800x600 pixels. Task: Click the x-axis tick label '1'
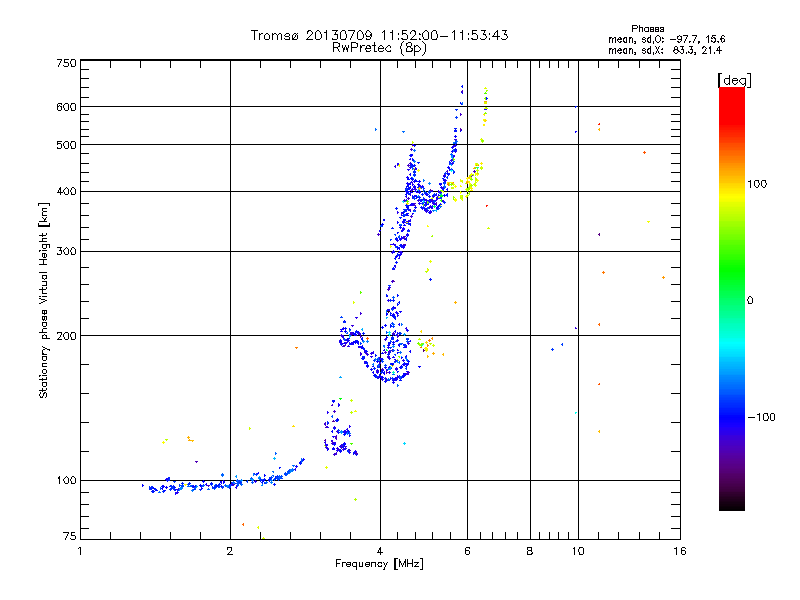[80, 551]
